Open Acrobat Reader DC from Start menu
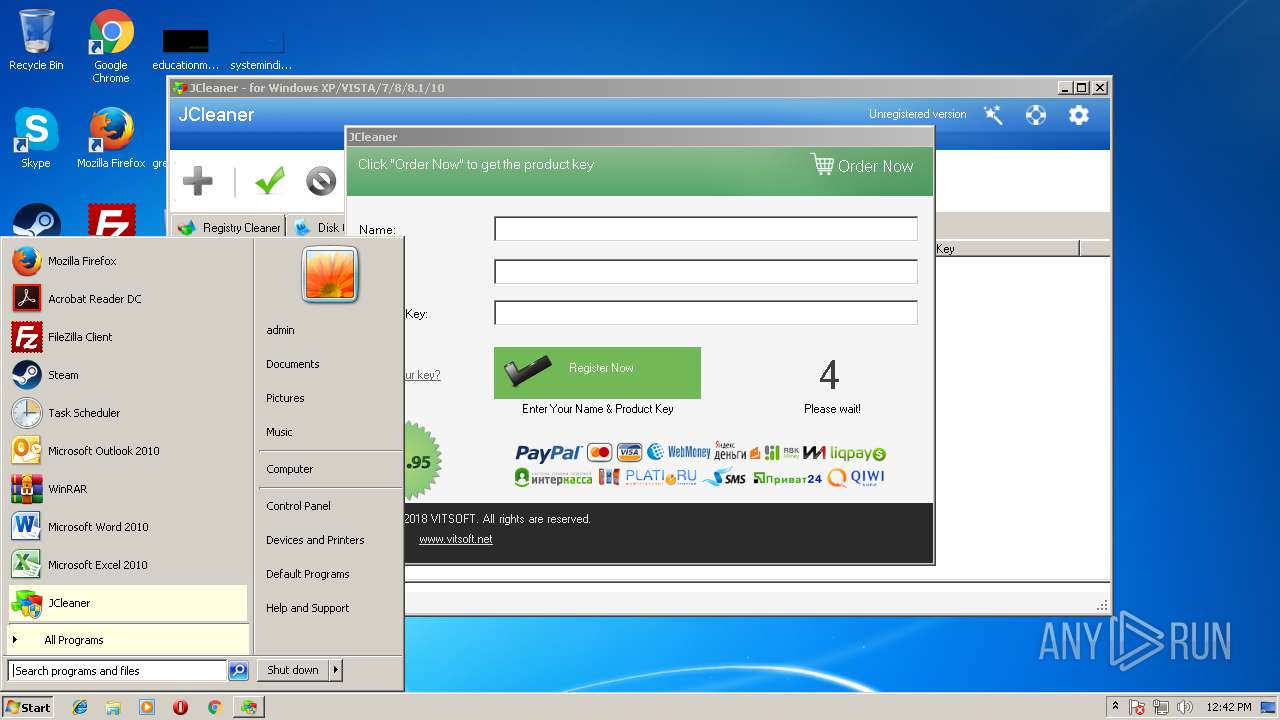1280x720 pixels. [128, 299]
